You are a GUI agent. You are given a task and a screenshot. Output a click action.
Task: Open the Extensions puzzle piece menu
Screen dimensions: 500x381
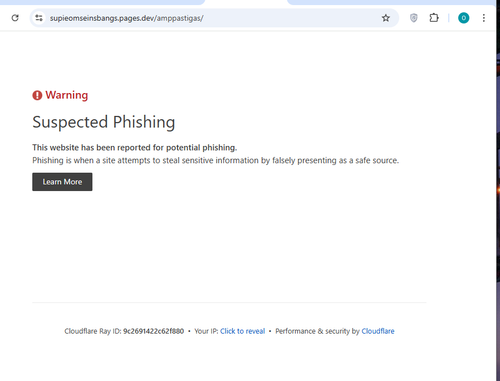tap(434, 18)
